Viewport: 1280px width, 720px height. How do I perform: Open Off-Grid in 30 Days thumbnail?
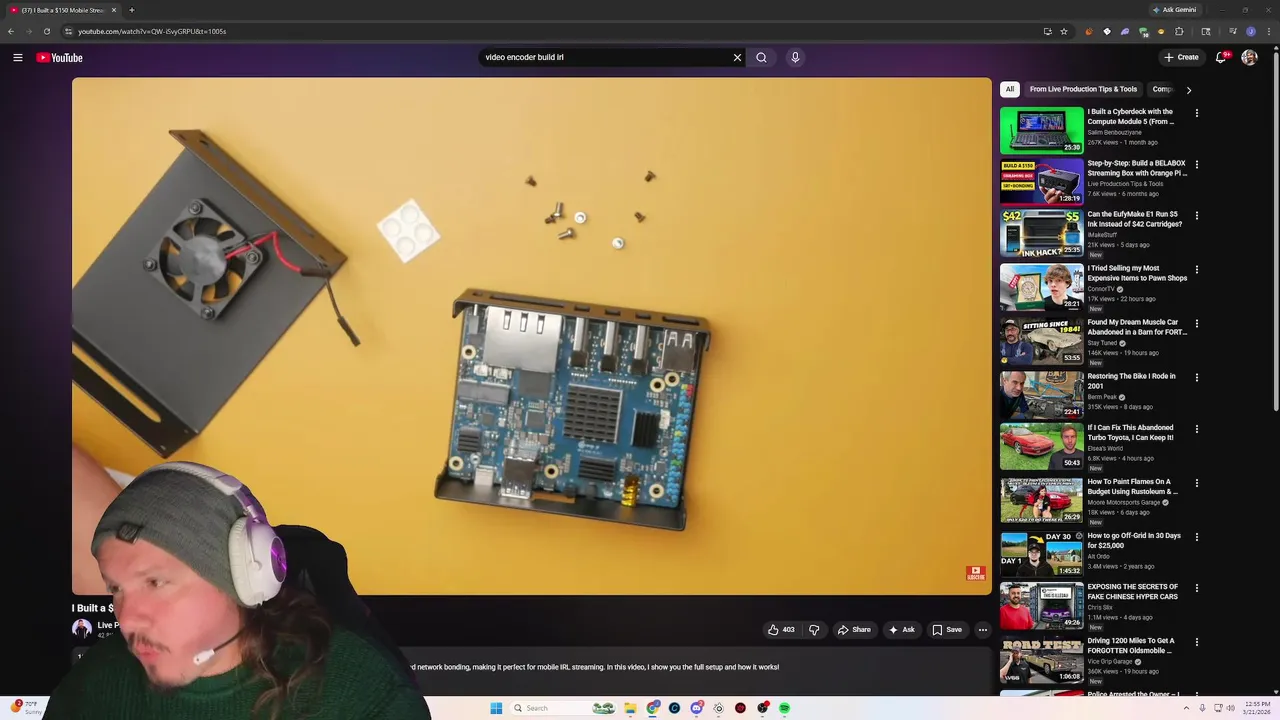tap(1041, 554)
